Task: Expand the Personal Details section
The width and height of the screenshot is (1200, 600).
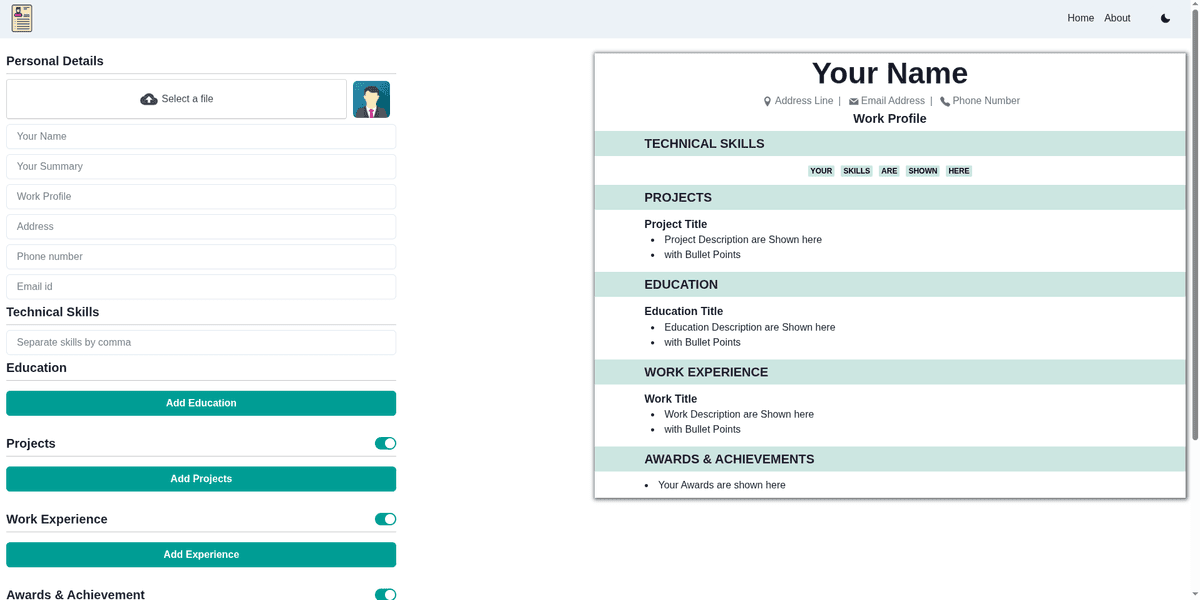Action: pyautogui.click(x=55, y=61)
